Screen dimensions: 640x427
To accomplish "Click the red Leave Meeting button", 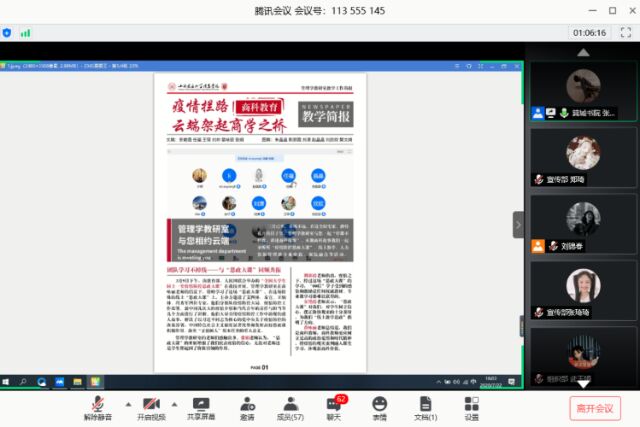I will pyautogui.click(x=594, y=408).
